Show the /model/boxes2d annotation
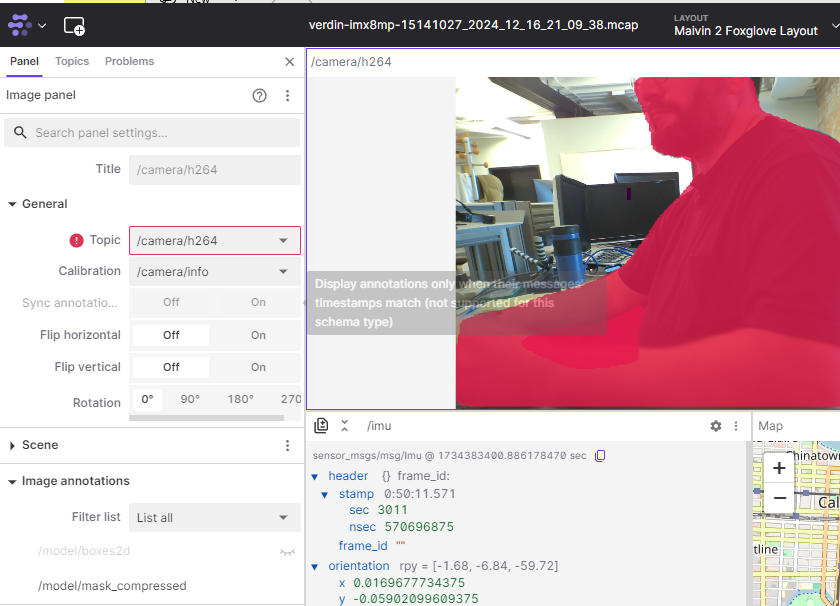840x606 pixels. tap(287, 551)
